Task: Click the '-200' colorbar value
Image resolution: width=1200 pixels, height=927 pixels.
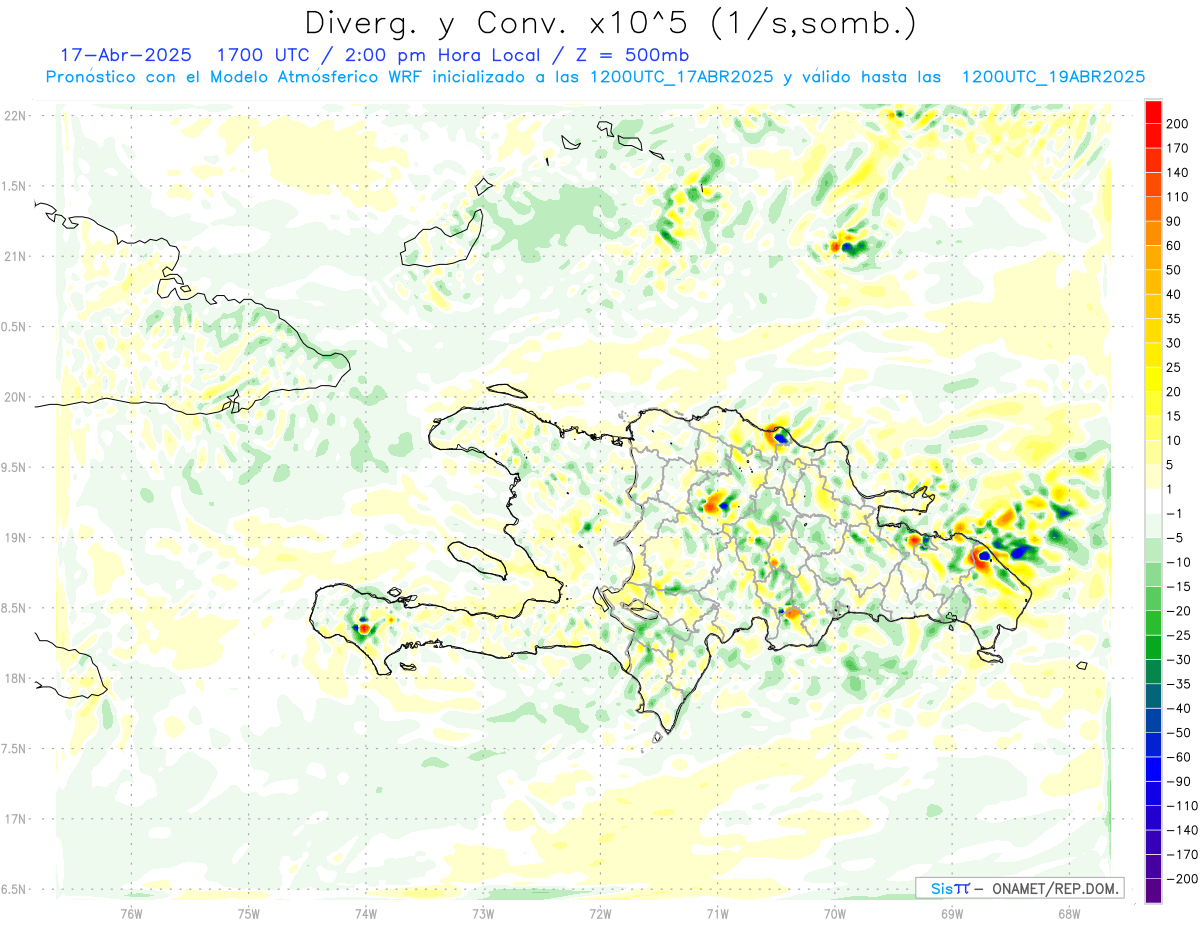Action: point(1182,879)
